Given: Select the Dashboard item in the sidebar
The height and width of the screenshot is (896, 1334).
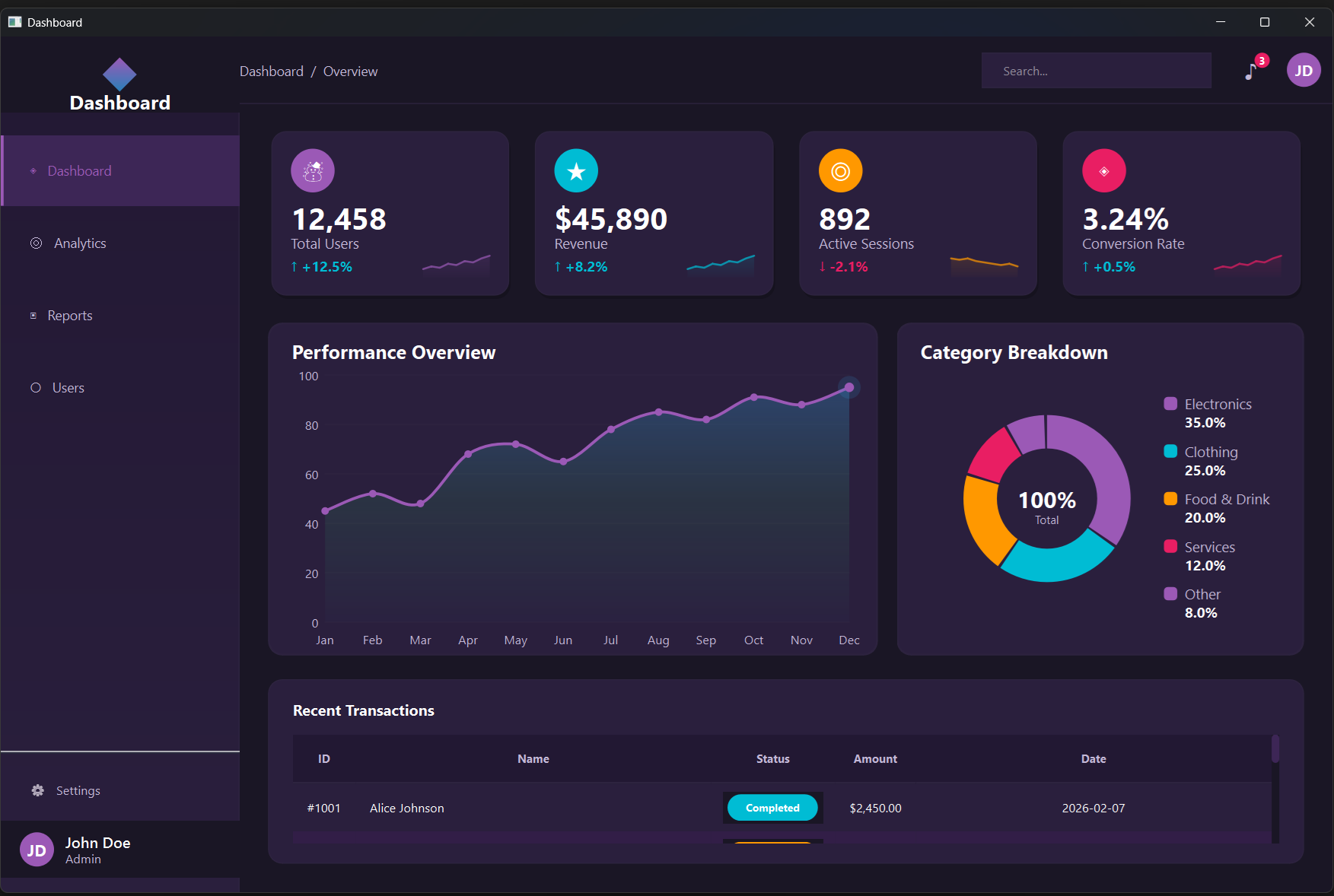Looking at the screenshot, I should [x=78, y=170].
